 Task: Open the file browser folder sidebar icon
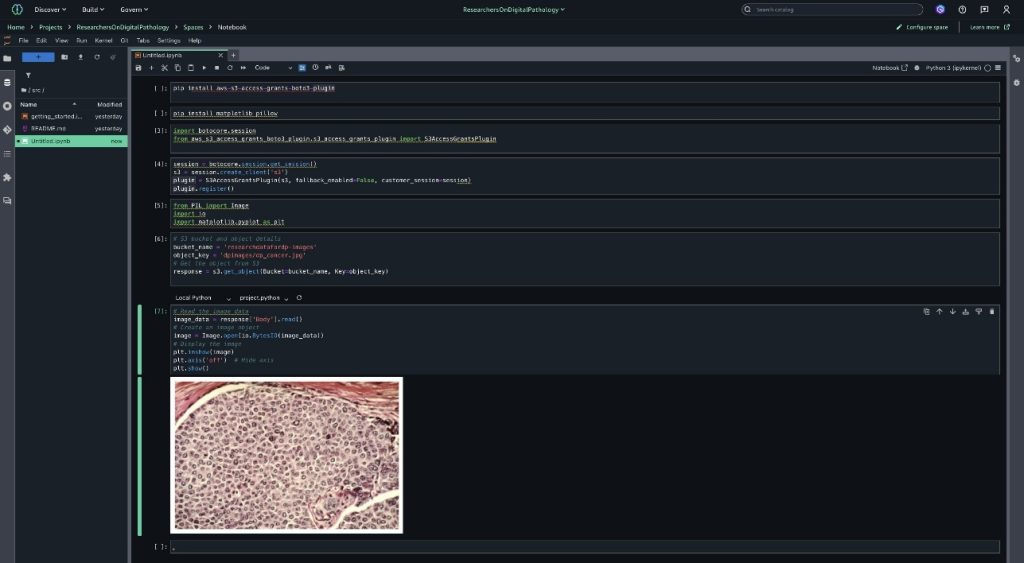pyautogui.click(x=7, y=59)
